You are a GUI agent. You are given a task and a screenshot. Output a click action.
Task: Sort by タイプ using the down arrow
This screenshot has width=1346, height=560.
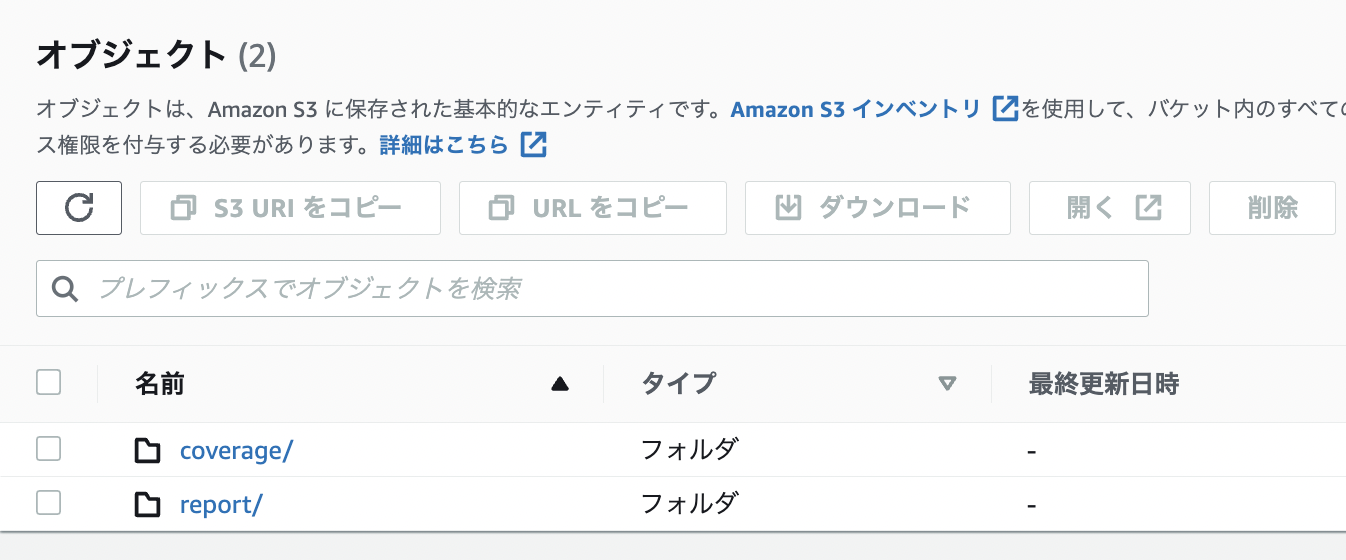coord(948,384)
